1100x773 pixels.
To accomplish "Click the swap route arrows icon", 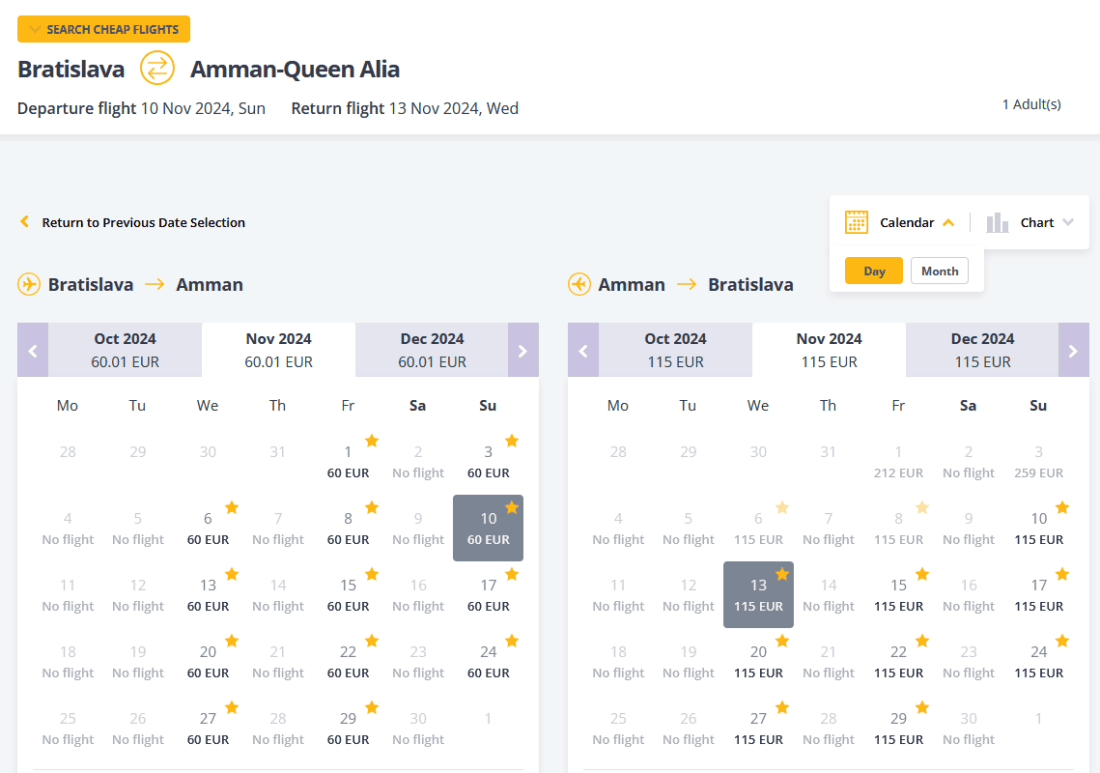I will [157, 69].
